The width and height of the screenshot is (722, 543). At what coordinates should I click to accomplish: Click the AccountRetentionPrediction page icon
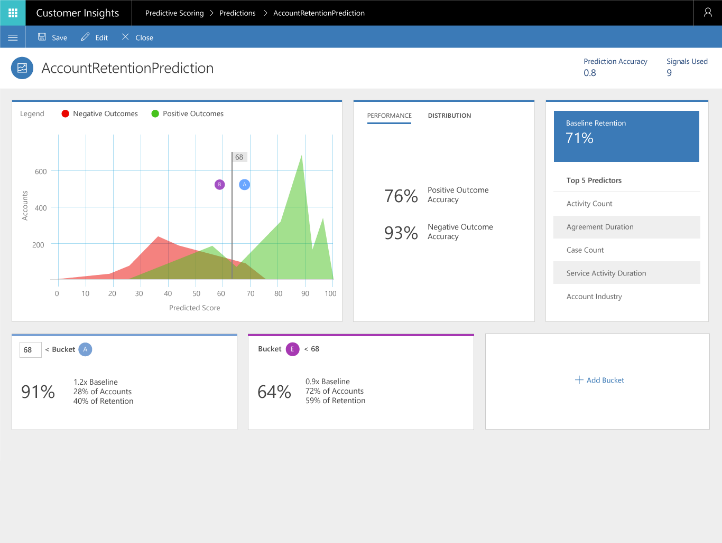(x=22, y=68)
